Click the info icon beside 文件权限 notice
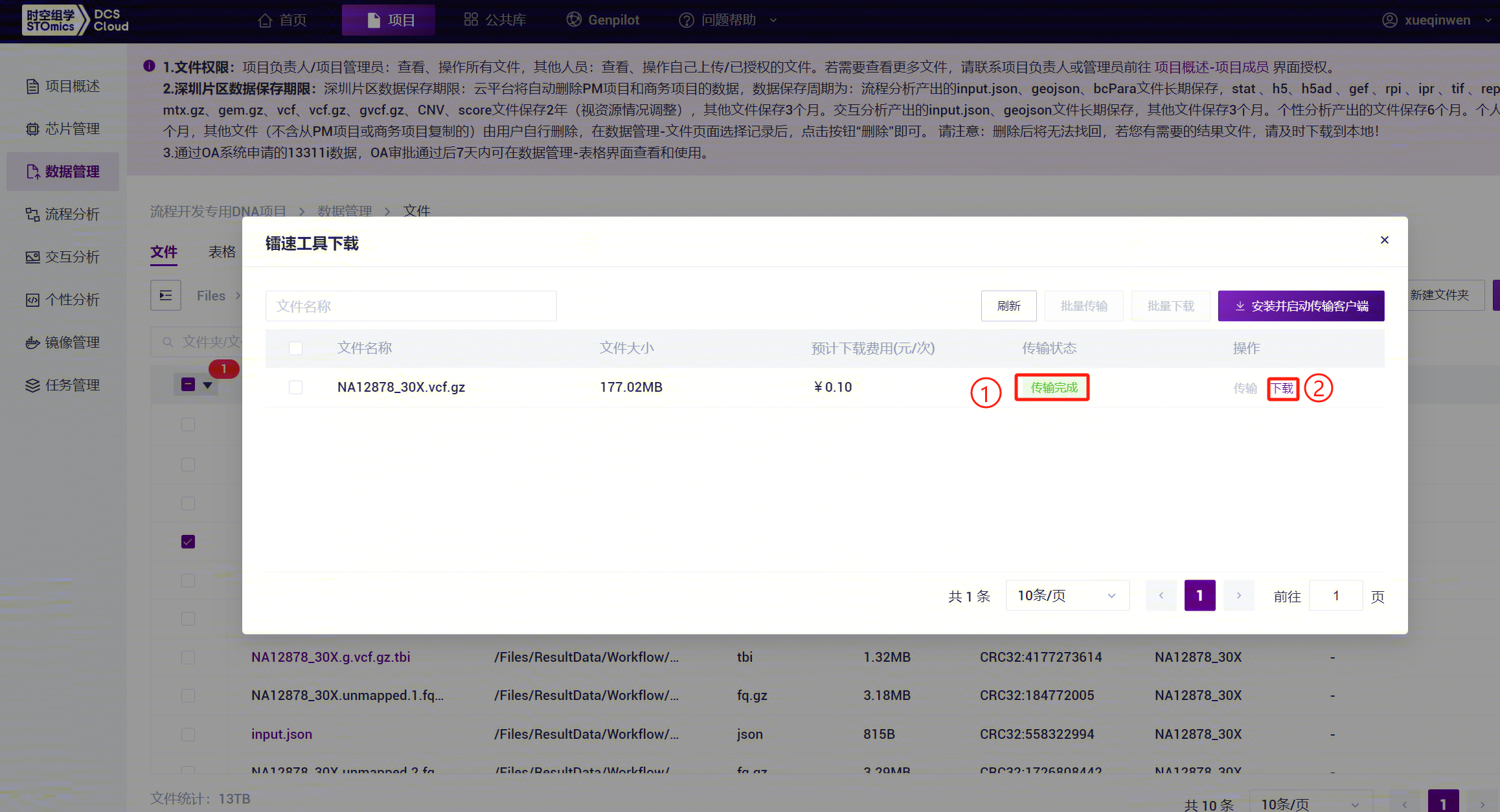 coord(149,66)
